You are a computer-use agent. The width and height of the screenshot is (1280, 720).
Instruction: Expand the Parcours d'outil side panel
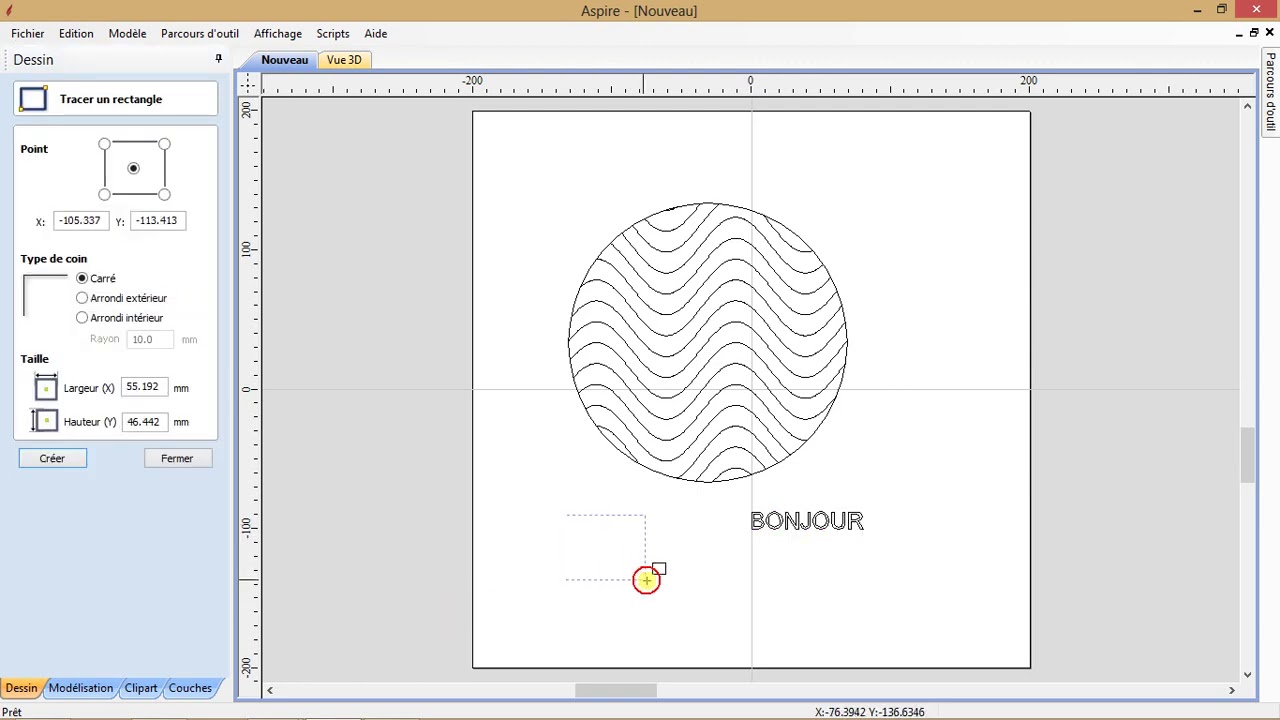[1270, 90]
